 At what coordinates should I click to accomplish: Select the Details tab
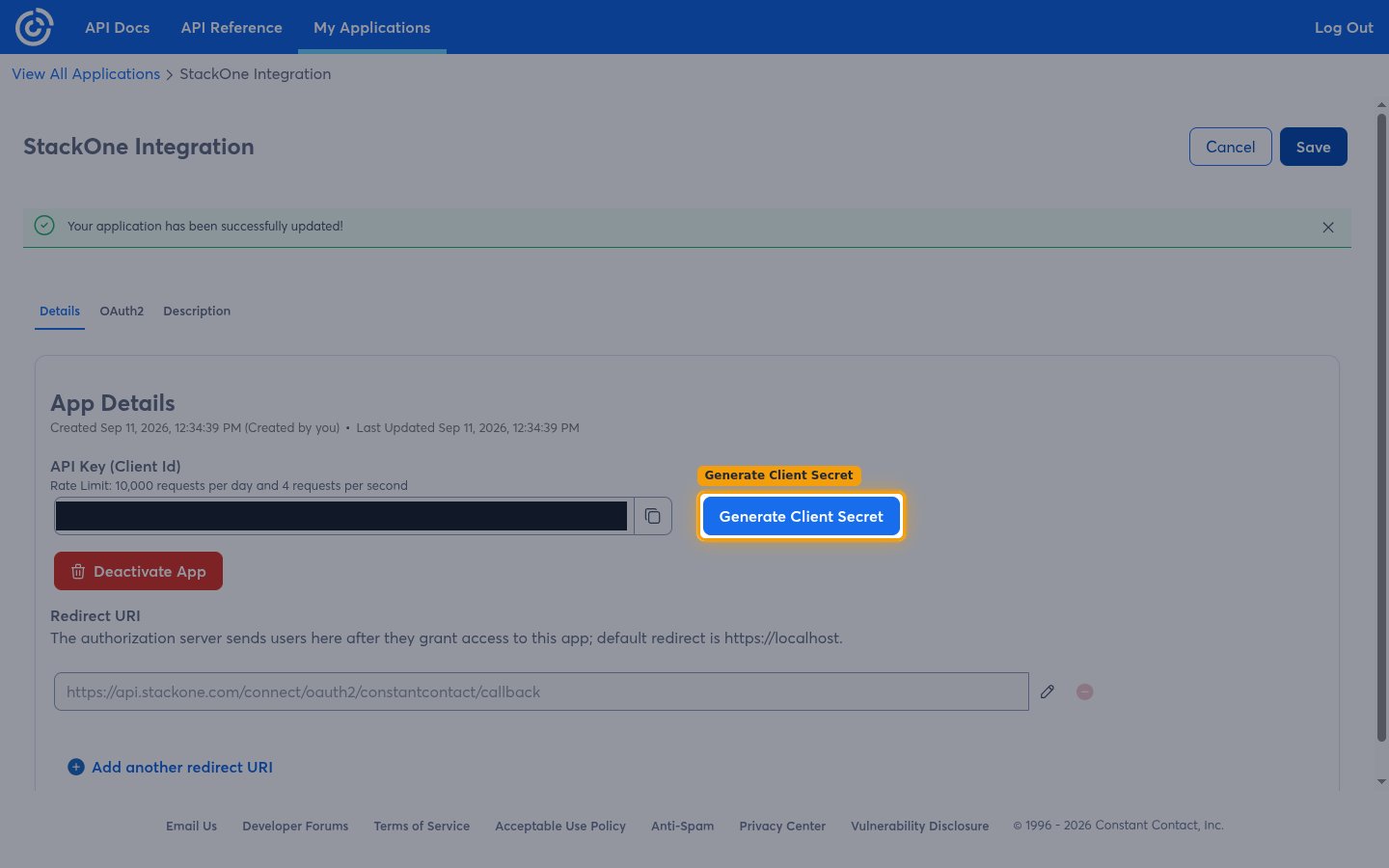point(60,311)
